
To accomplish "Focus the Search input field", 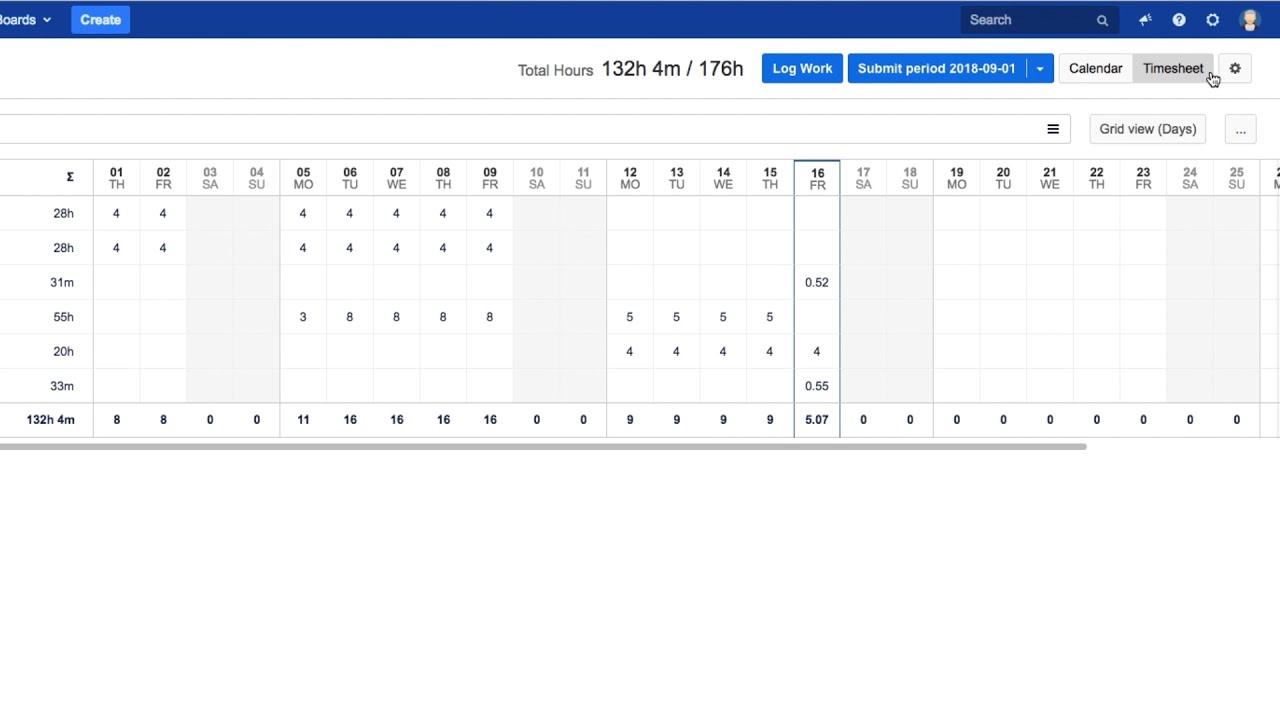I will tap(1030, 20).
